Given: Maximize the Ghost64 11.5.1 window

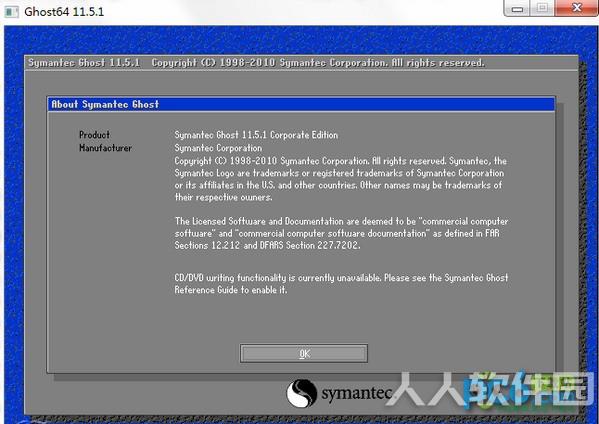Looking at the screenshot, I should 542,8.
